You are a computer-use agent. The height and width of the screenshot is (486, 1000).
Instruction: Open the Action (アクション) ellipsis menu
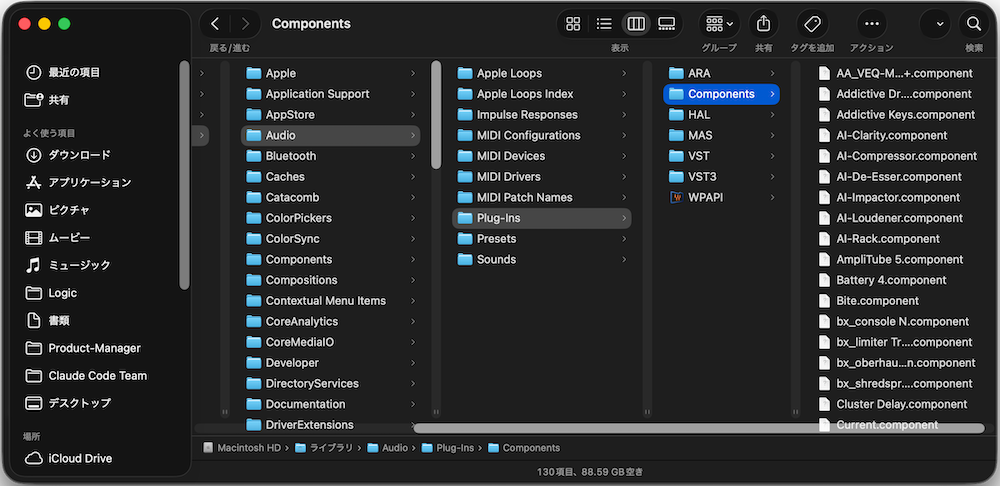[x=871, y=24]
